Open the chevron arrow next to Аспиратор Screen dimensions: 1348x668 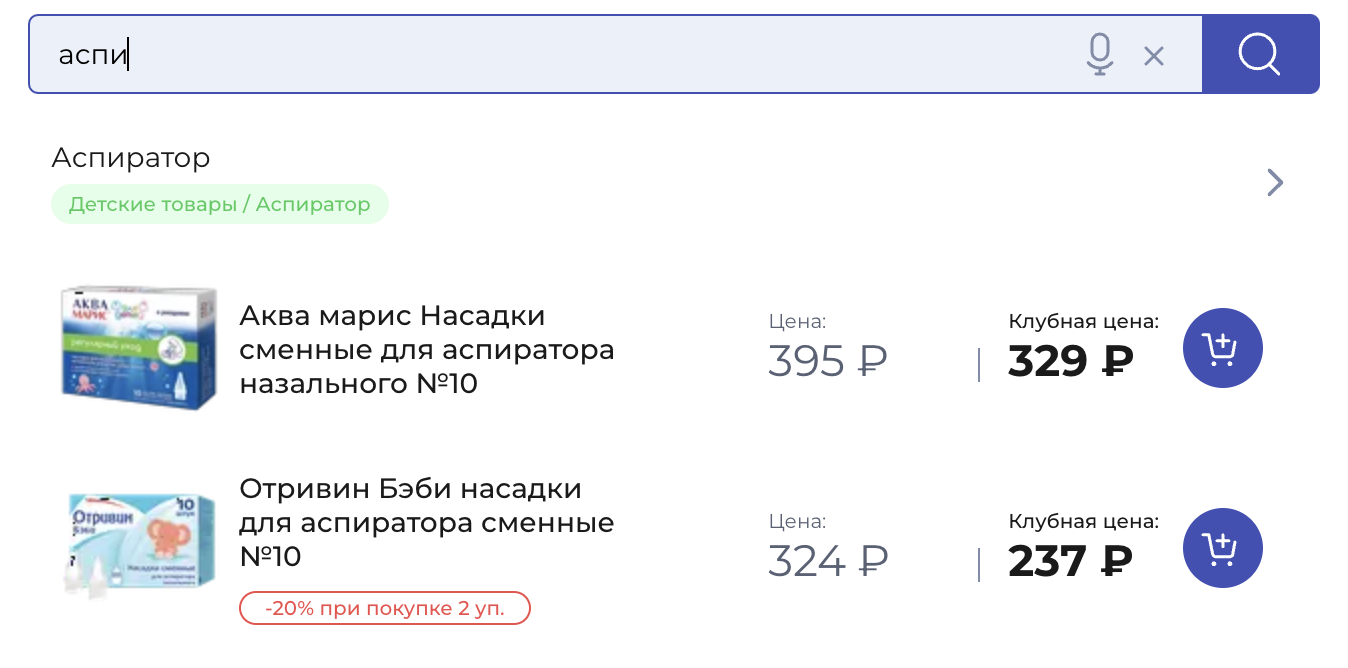[x=1275, y=182]
